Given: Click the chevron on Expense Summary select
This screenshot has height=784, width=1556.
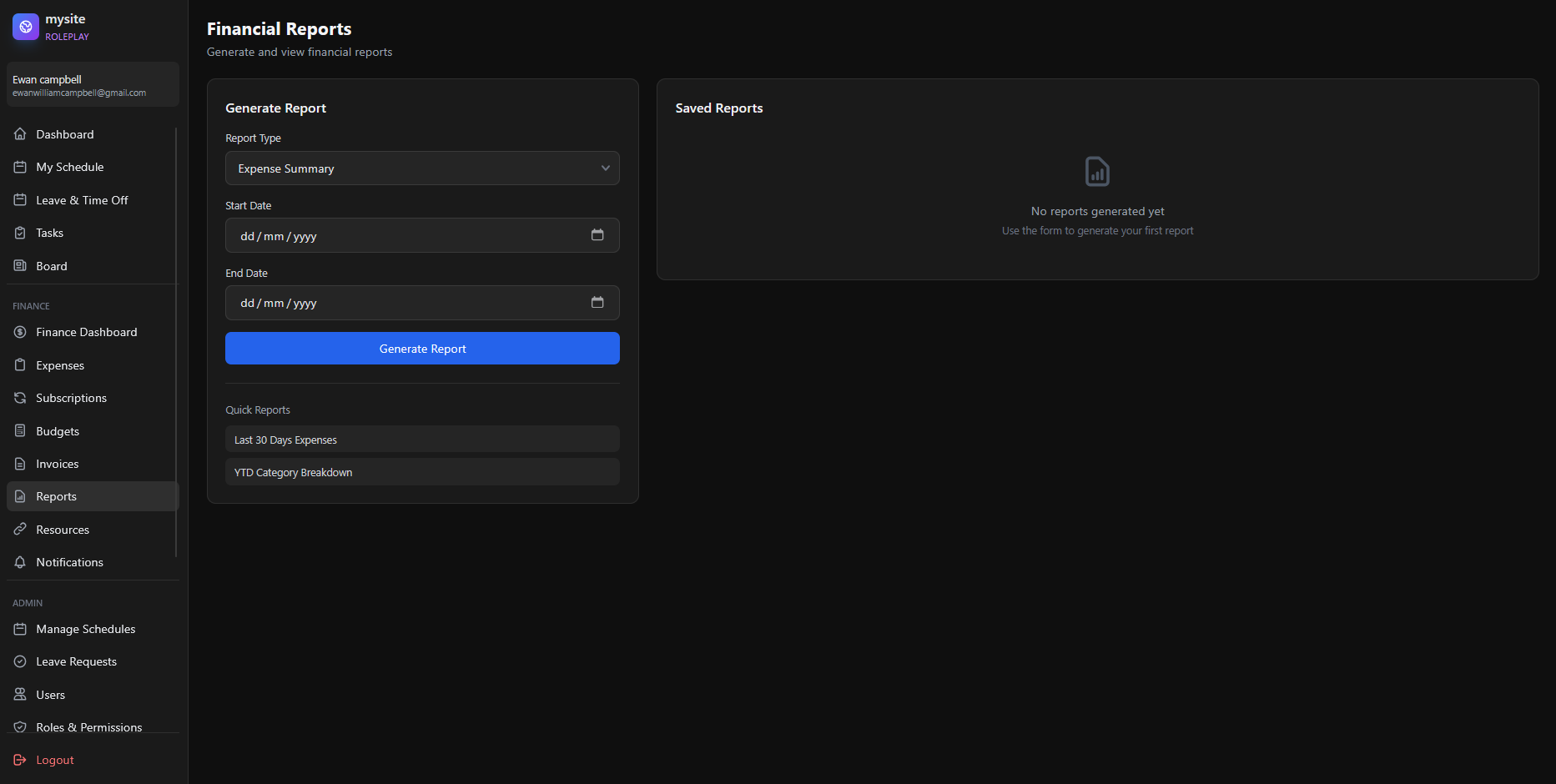Looking at the screenshot, I should (606, 168).
